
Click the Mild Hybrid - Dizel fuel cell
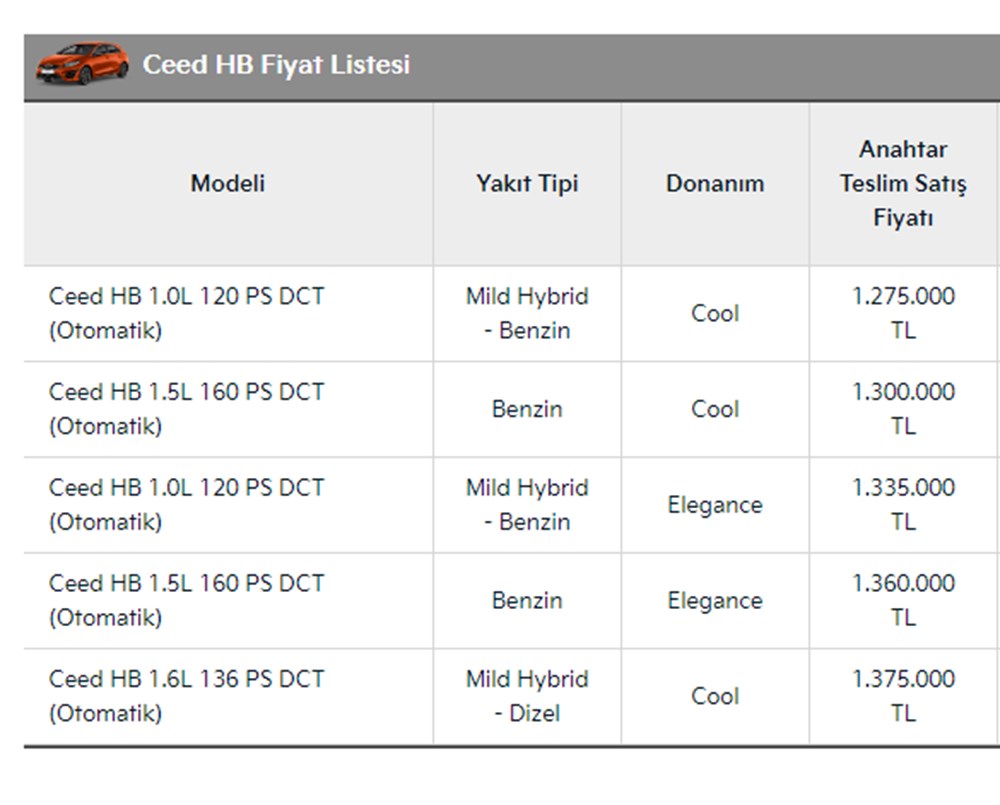(527, 696)
